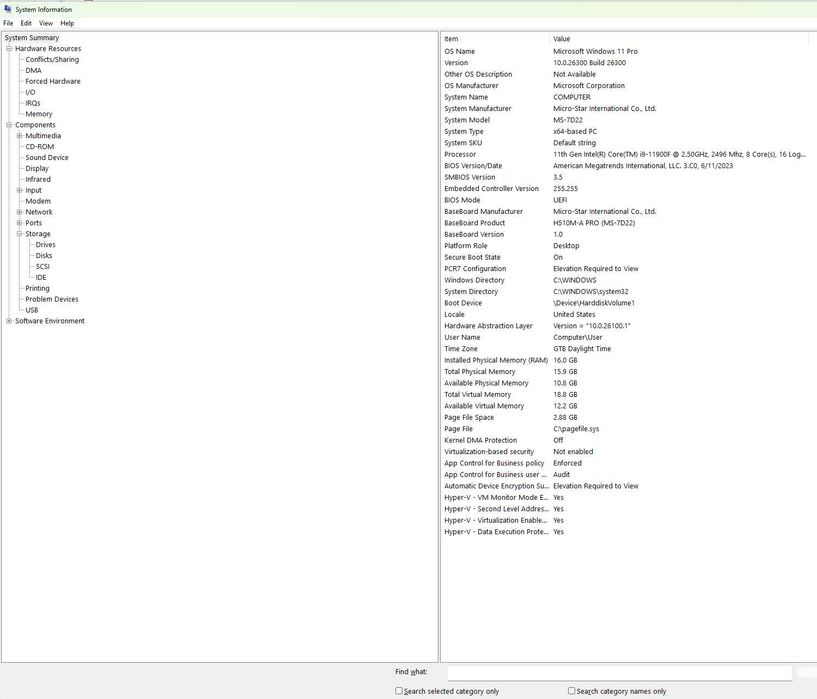This screenshot has height=699, width=817.
Task: Expand the Input node in the tree
Action: click(19, 190)
